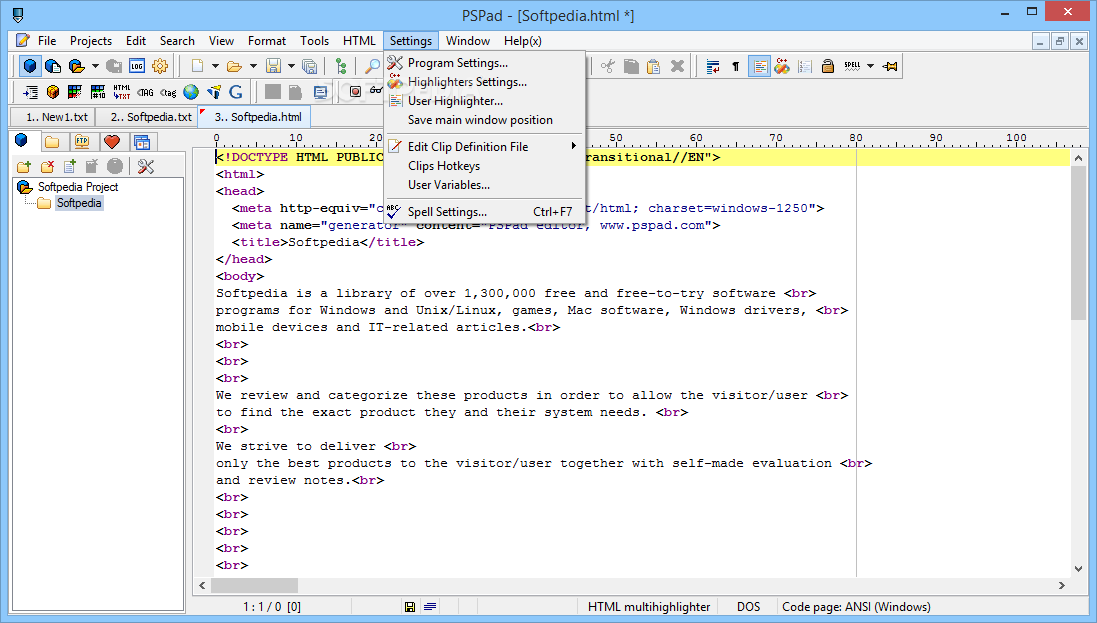
Task: Click the save all files icon
Action: 309,66
